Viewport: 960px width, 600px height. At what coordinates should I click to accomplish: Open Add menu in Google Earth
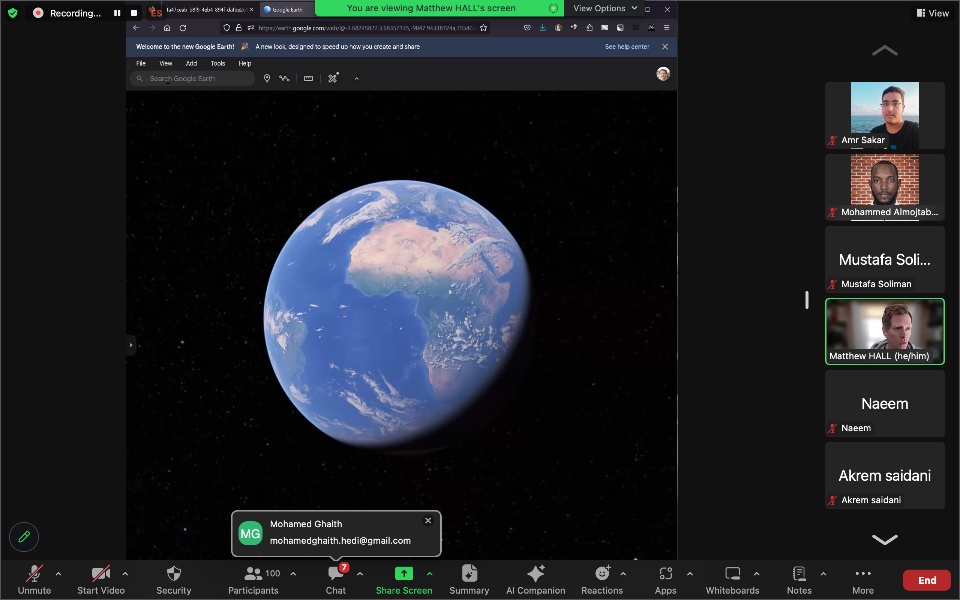coord(192,64)
